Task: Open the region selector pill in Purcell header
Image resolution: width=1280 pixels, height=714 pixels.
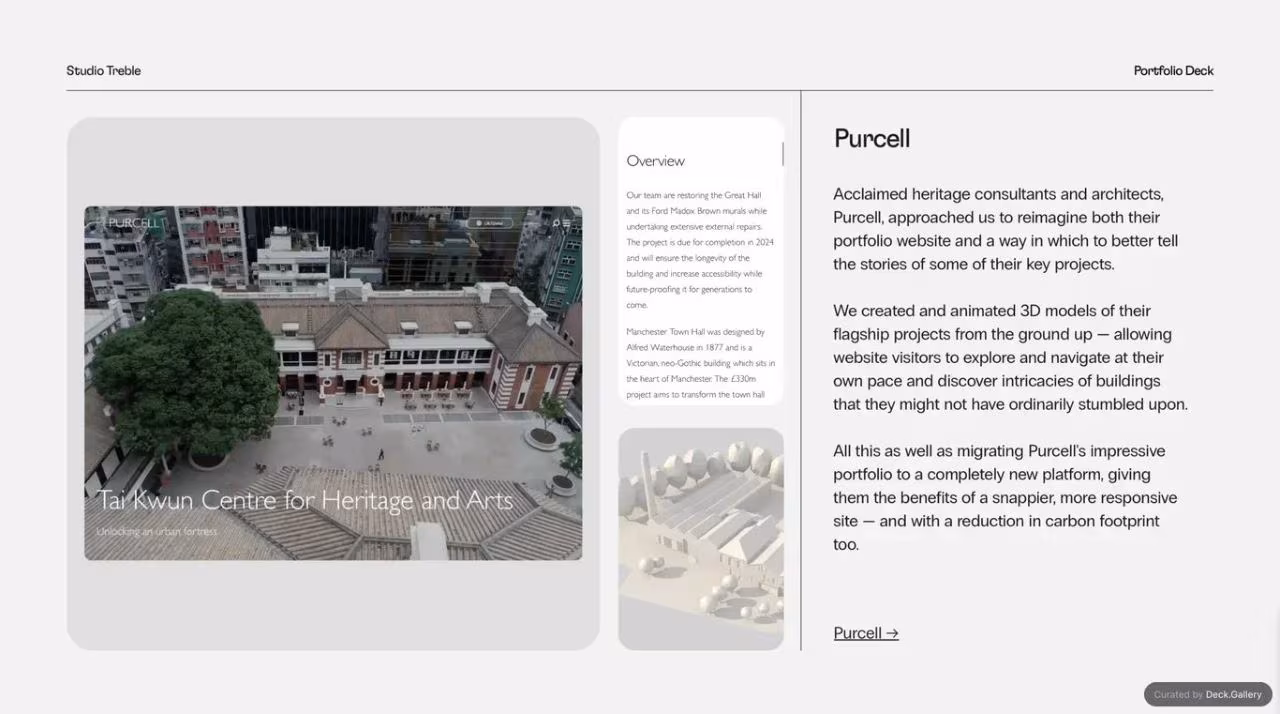Action: click(490, 223)
